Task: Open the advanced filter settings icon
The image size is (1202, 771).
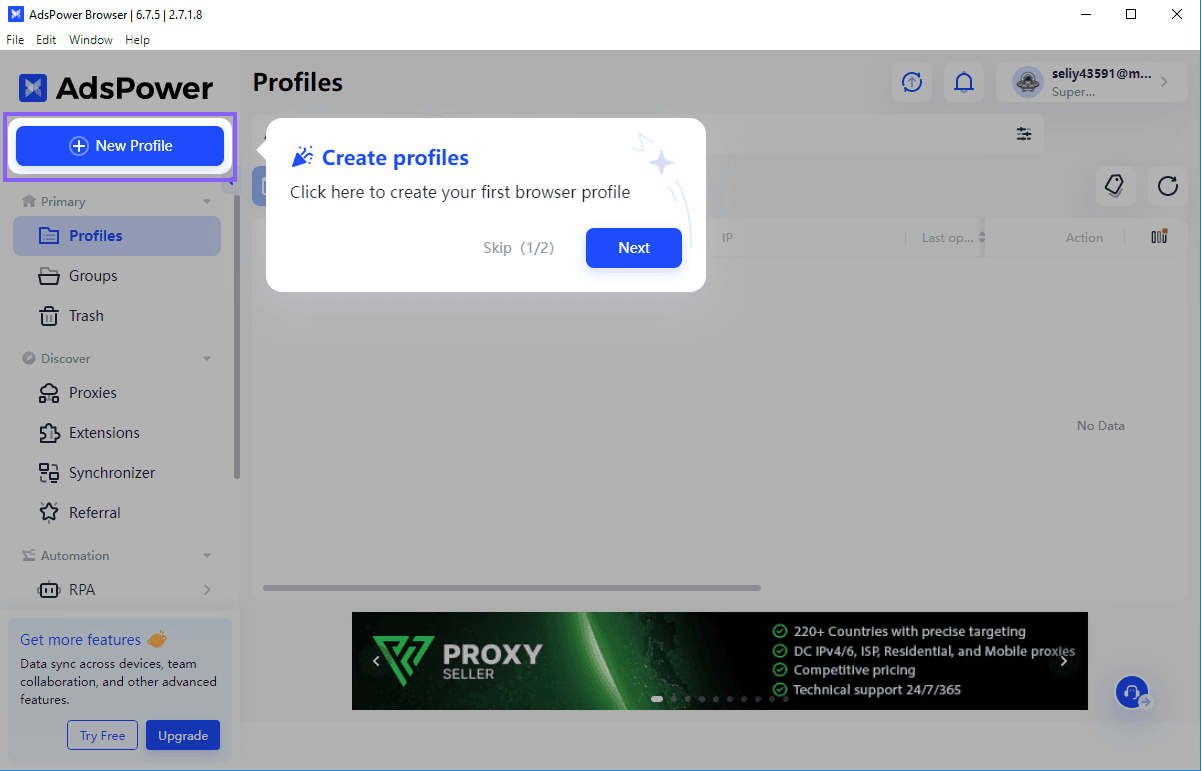Action: (x=1024, y=132)
